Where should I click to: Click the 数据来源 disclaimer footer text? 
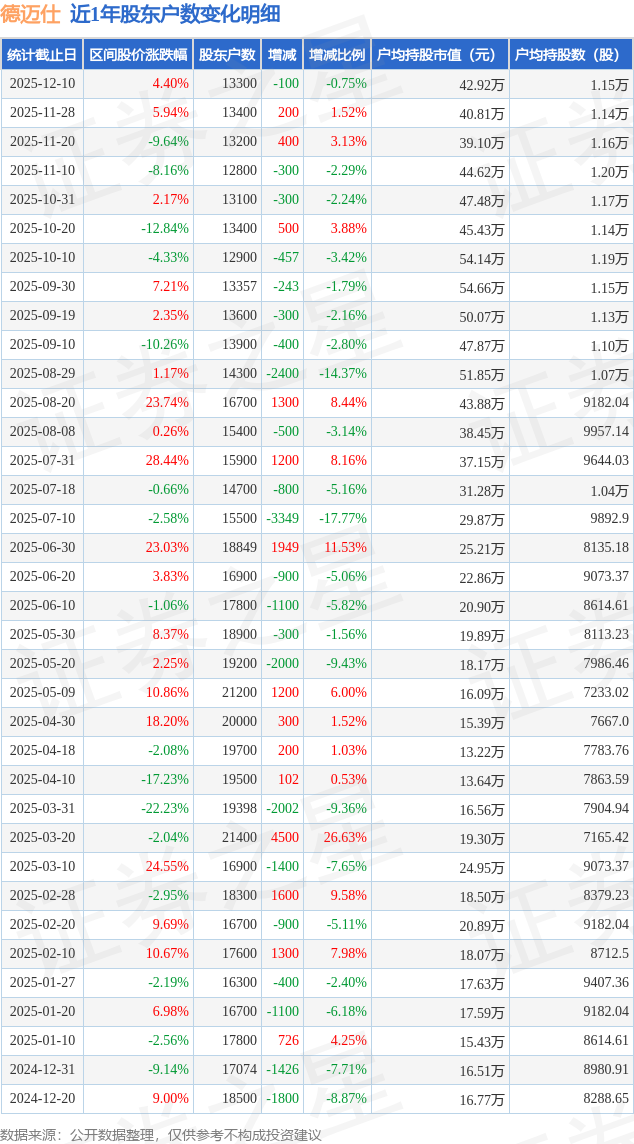pos(161,1134)
